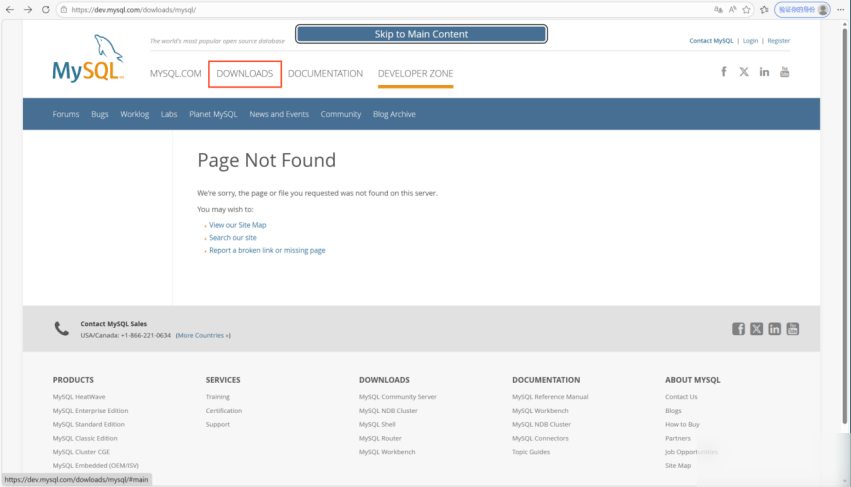Open the Topic Guides footer link

tap(531, 452)
